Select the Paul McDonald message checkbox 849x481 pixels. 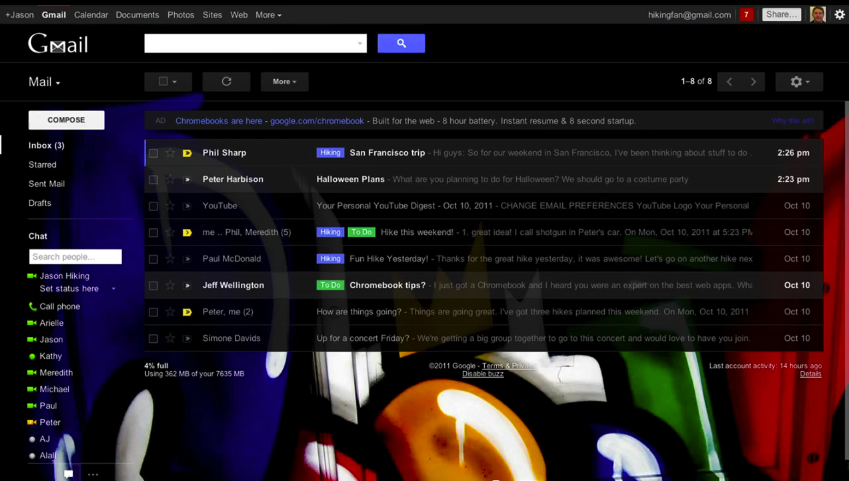click(153, 259)
